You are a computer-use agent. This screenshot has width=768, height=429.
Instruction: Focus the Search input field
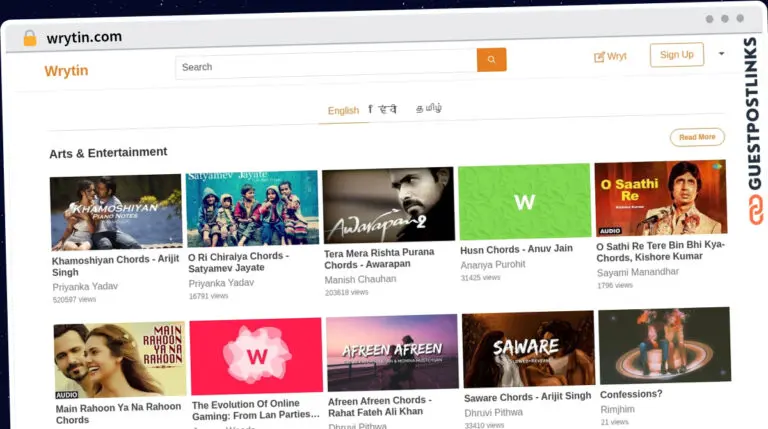click(x=325, y=66)
